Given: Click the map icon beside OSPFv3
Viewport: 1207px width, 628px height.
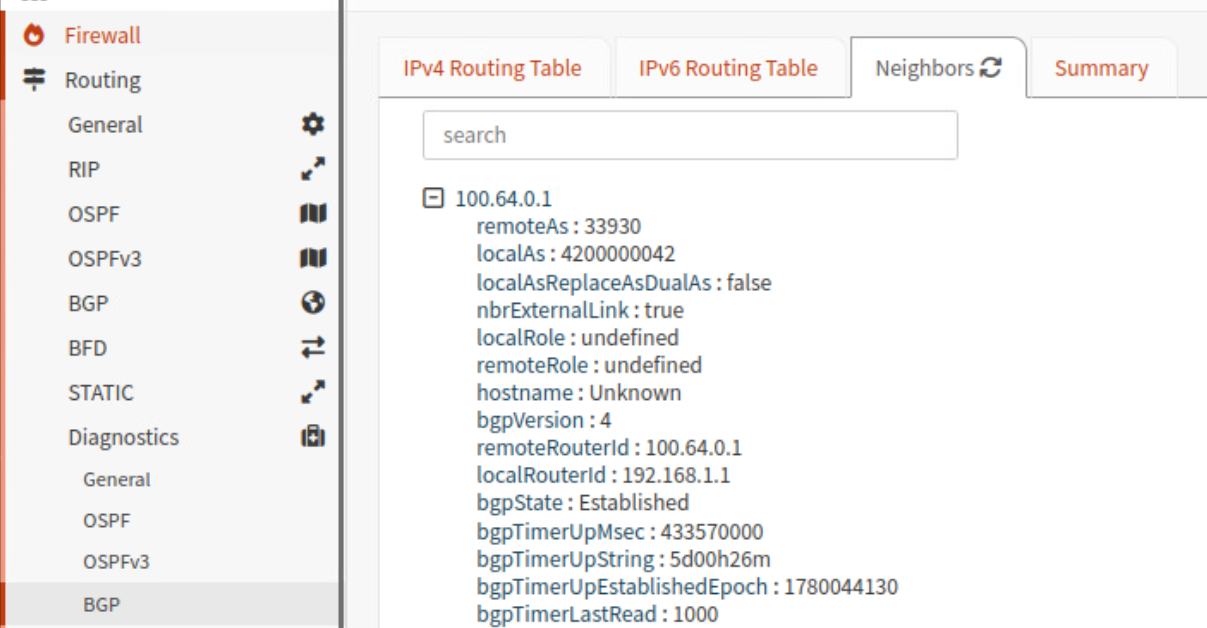Looking at the screenshot, I should point(313,259).
